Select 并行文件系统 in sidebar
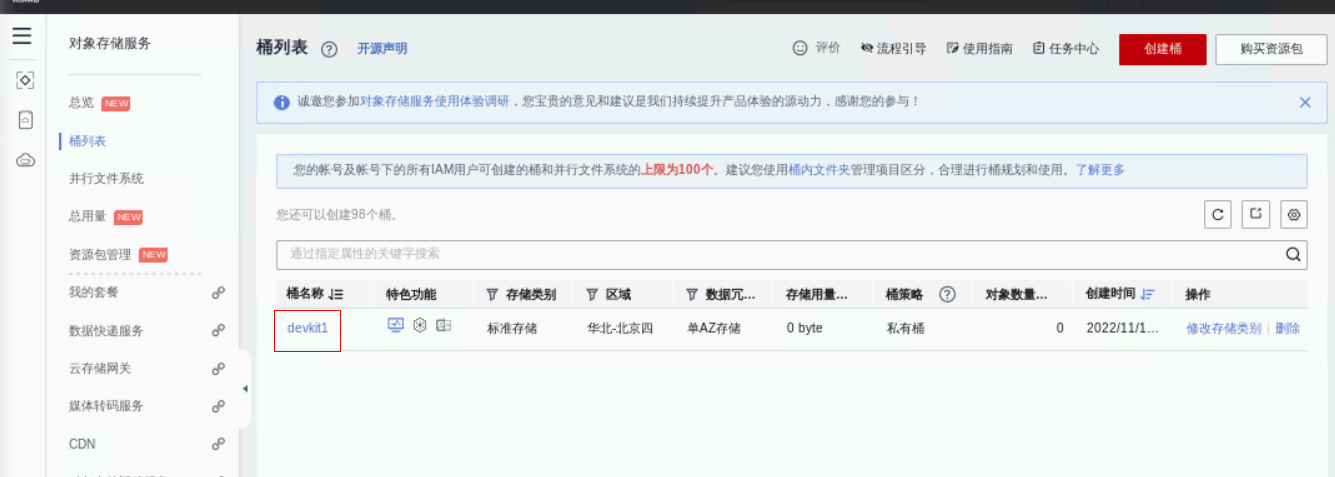 (106, 178)
